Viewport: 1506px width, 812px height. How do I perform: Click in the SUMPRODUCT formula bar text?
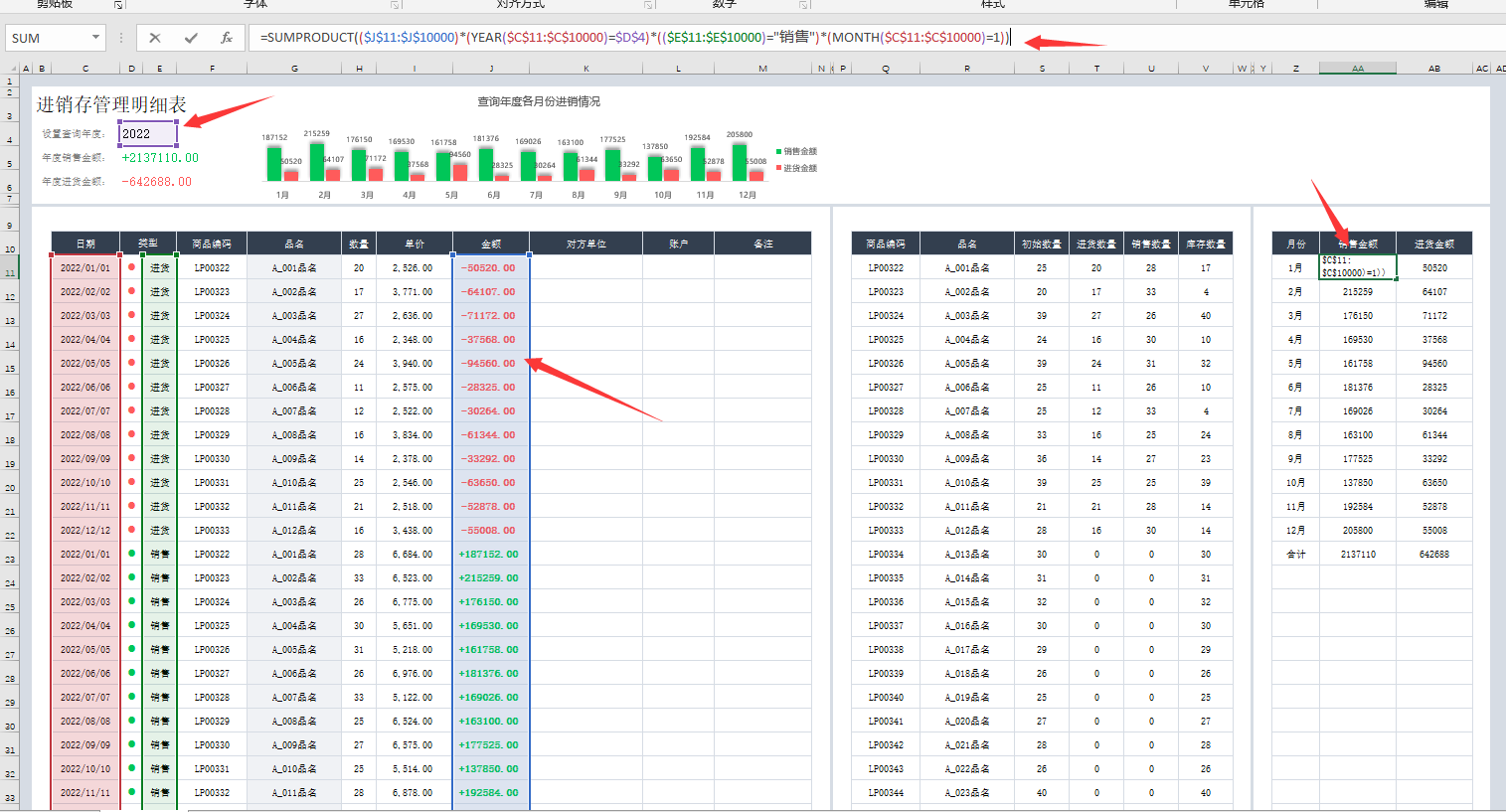click(x=634, y=38)
